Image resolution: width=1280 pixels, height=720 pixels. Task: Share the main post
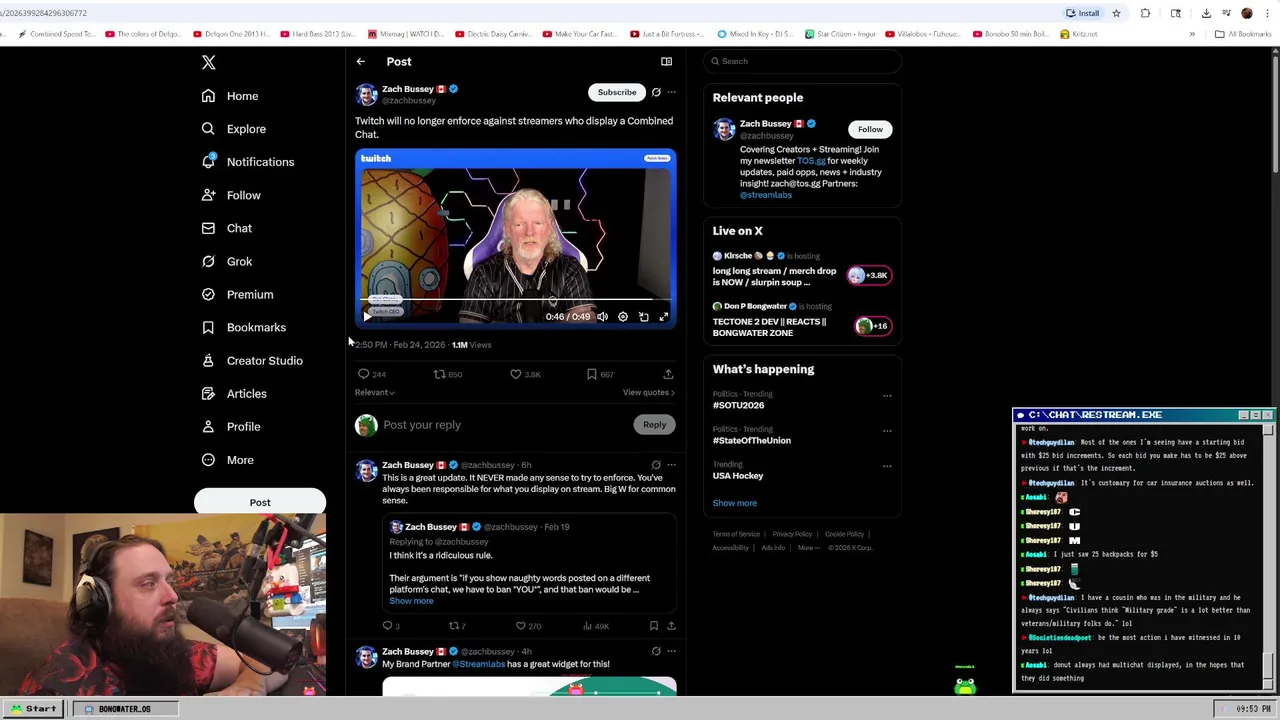coord(668,374)
